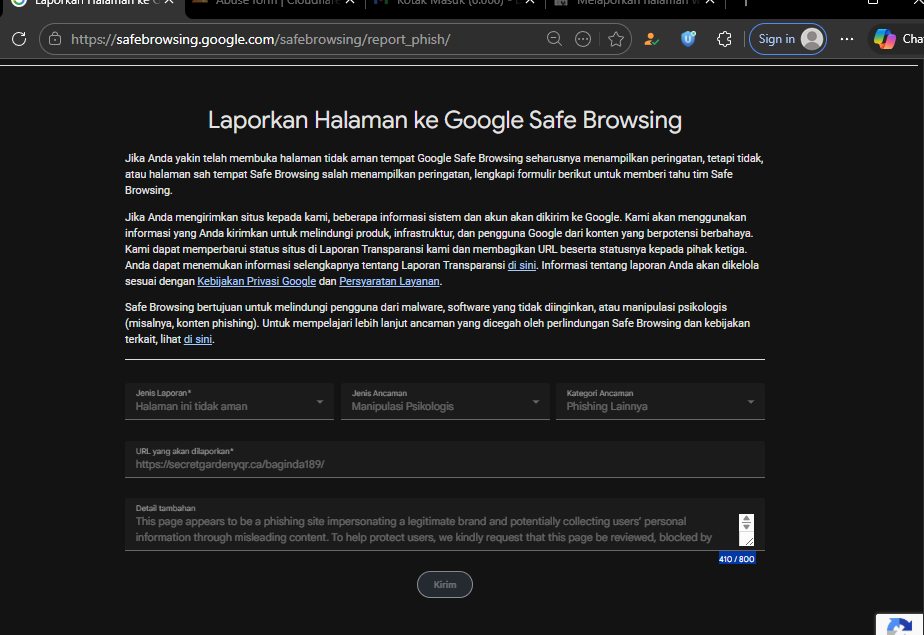Open the Jenis Laporan dropdown
The image size is (924, 635).
229,401
